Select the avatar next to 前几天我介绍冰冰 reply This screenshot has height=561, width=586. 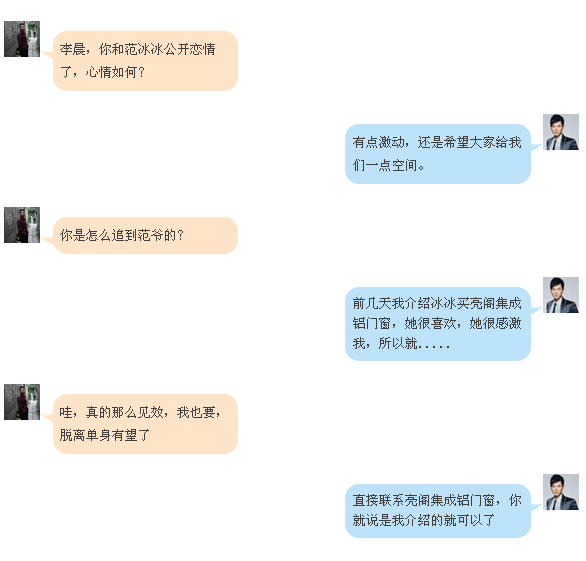click(x=561, y=295)
